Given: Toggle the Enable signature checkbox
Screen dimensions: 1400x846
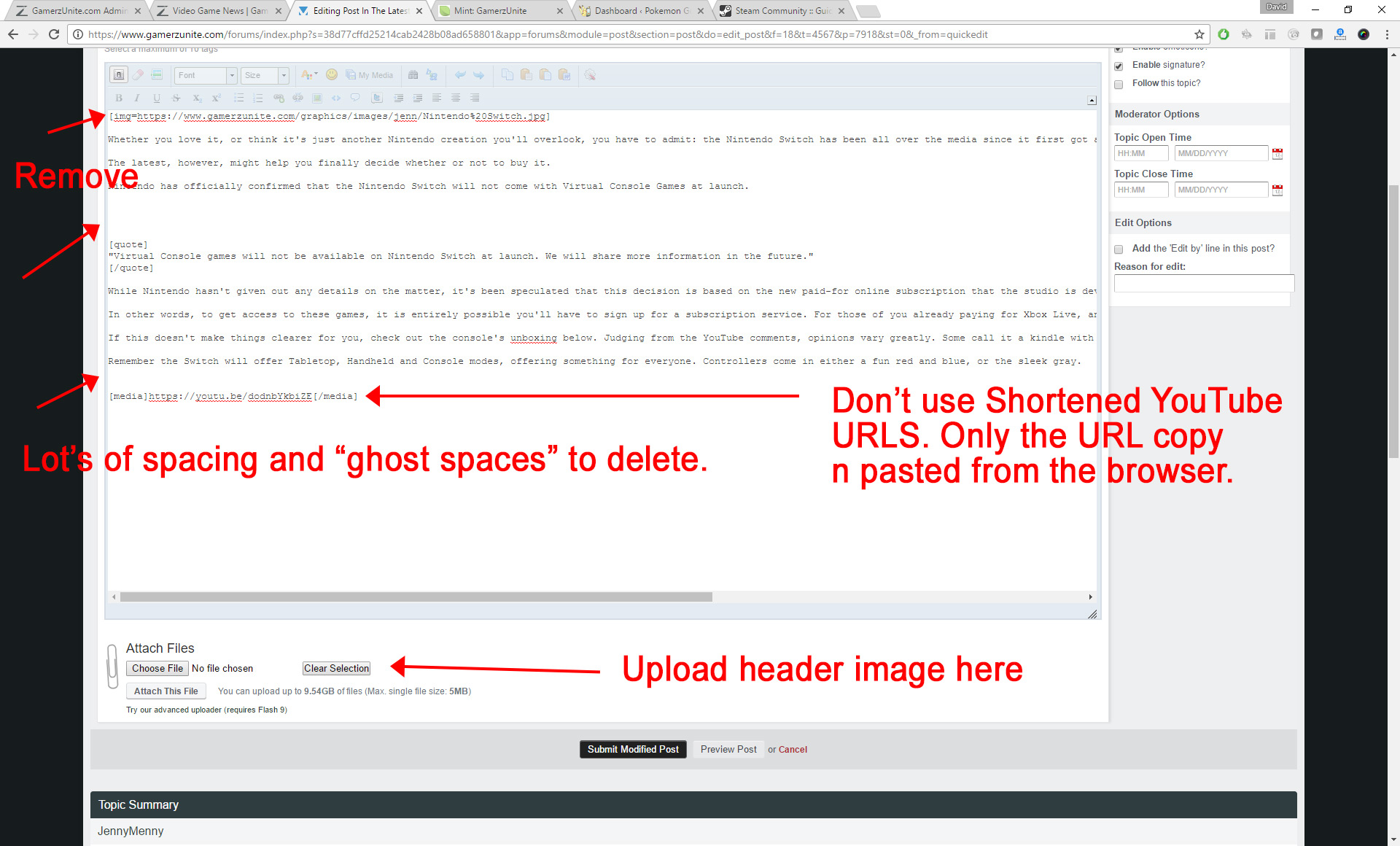Looking at the screenshot, I should pos(1119,66).
